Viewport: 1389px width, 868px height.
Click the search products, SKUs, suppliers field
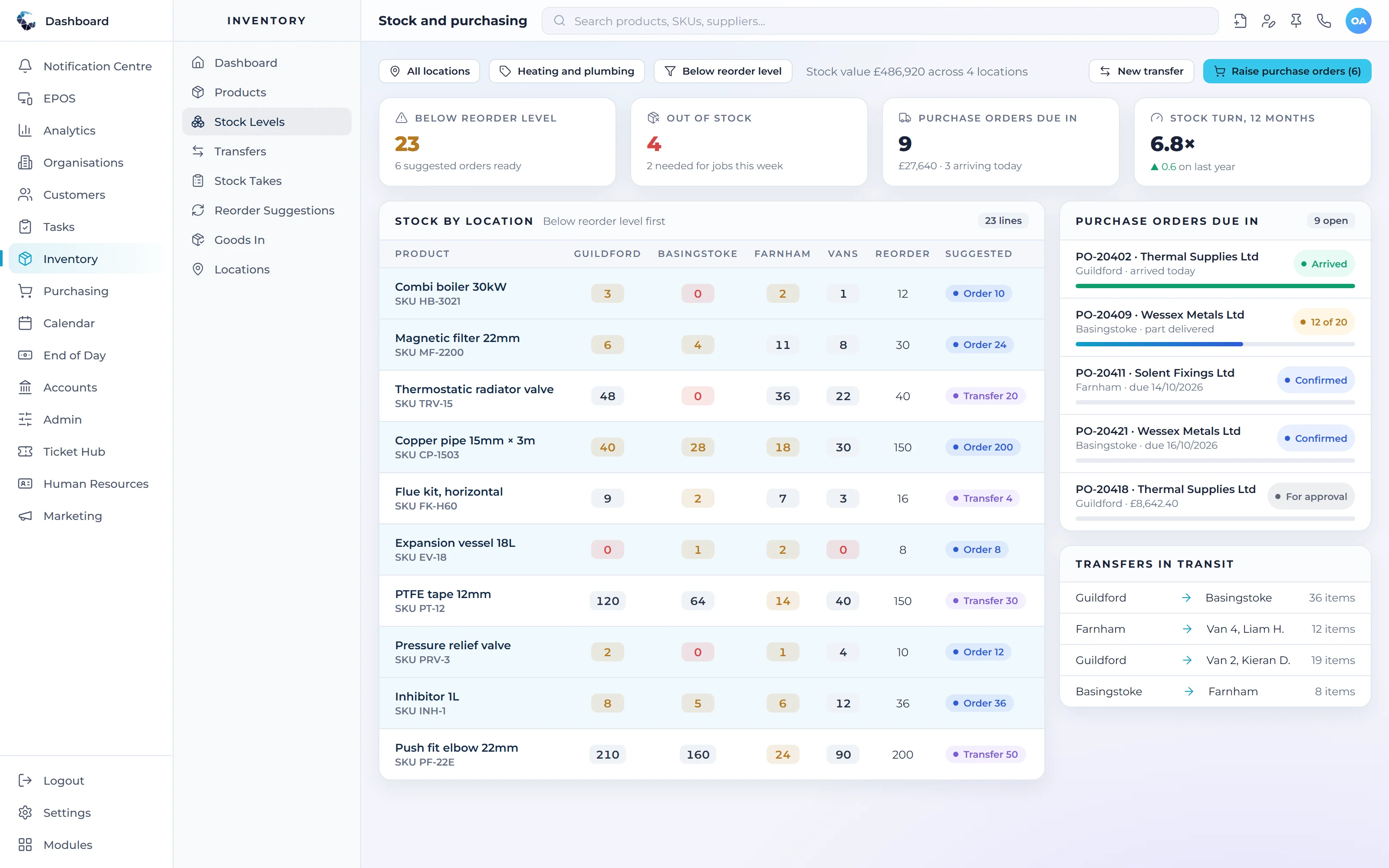click(x=880, y=21)
